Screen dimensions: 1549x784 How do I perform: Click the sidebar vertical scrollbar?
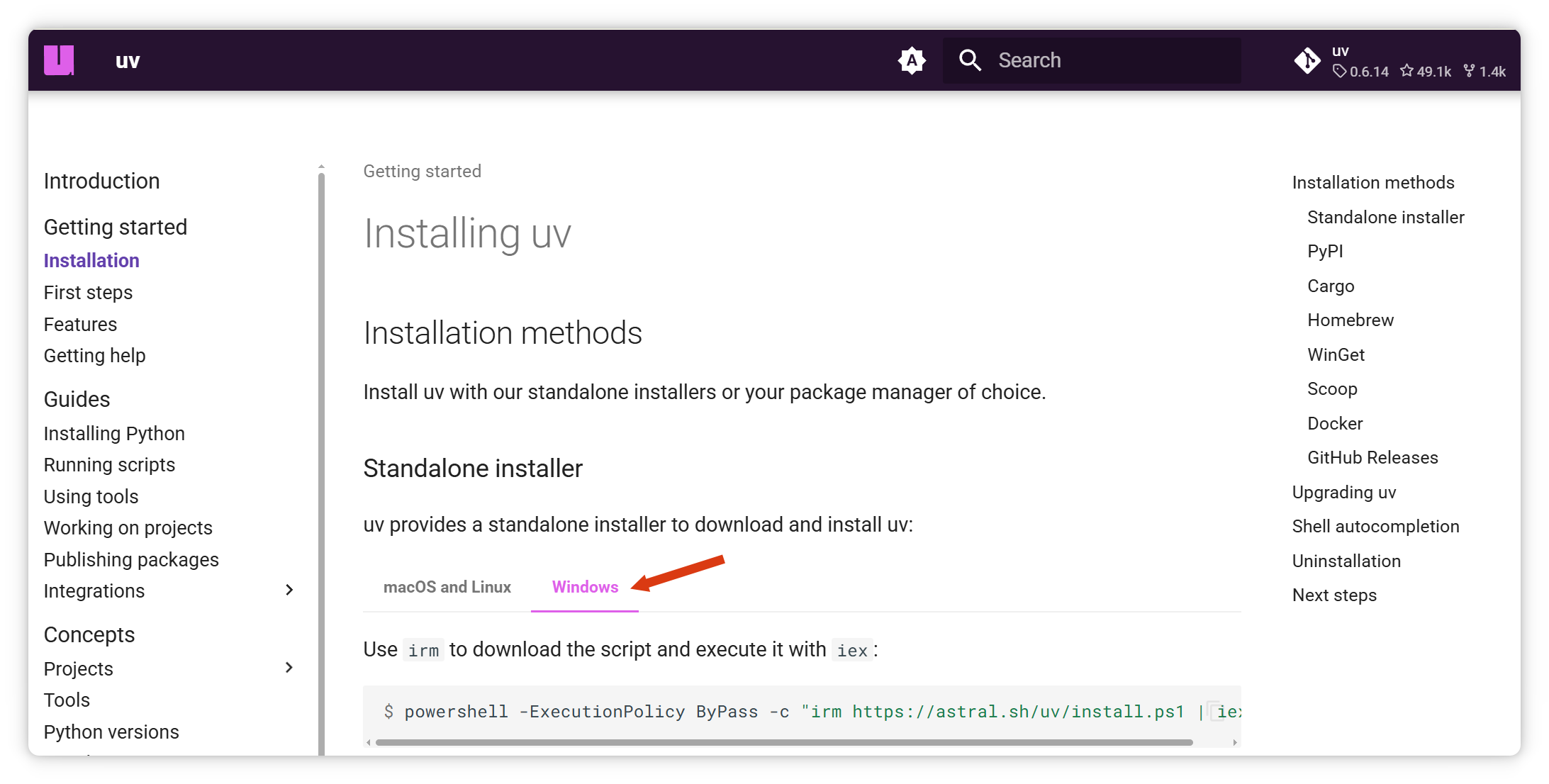321,454
